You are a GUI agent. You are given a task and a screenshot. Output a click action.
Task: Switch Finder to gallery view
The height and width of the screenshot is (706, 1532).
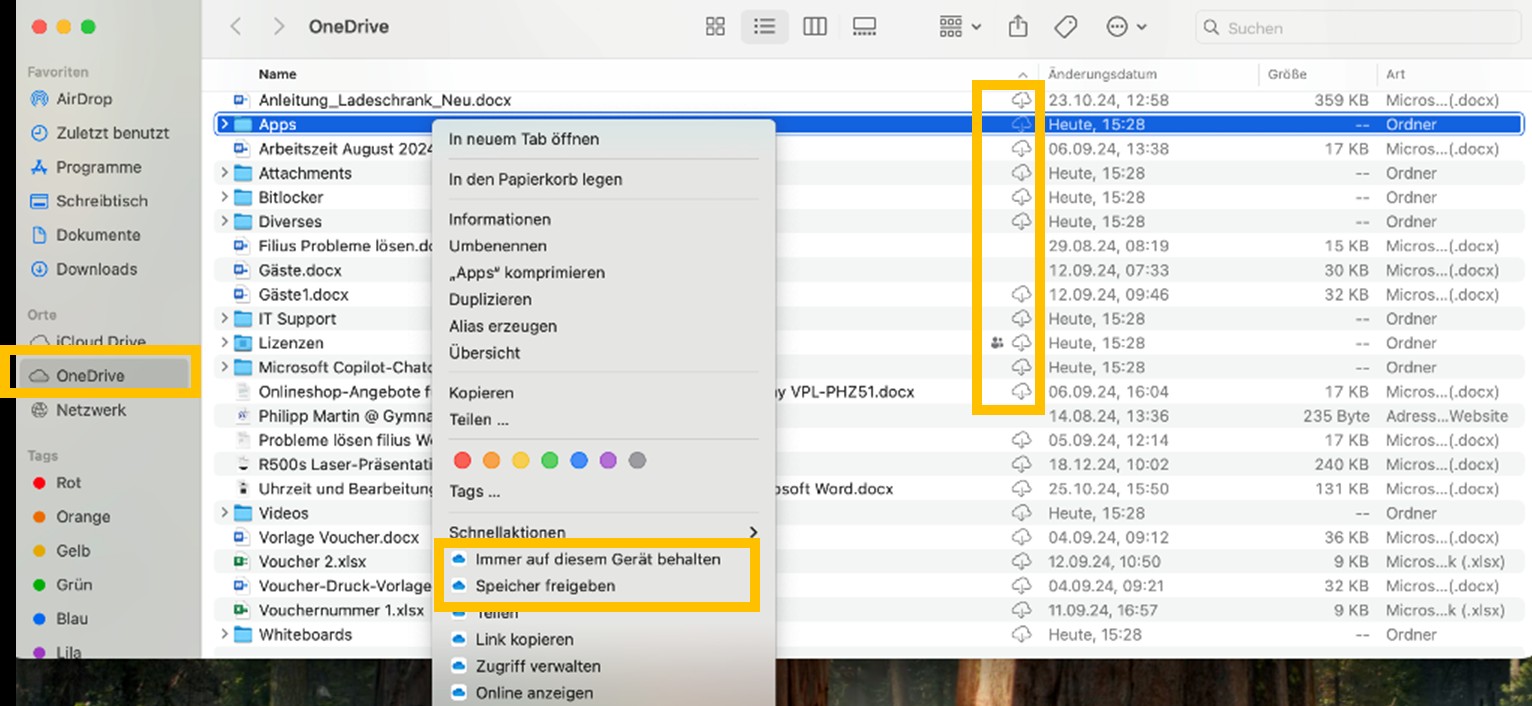(864, 28)
